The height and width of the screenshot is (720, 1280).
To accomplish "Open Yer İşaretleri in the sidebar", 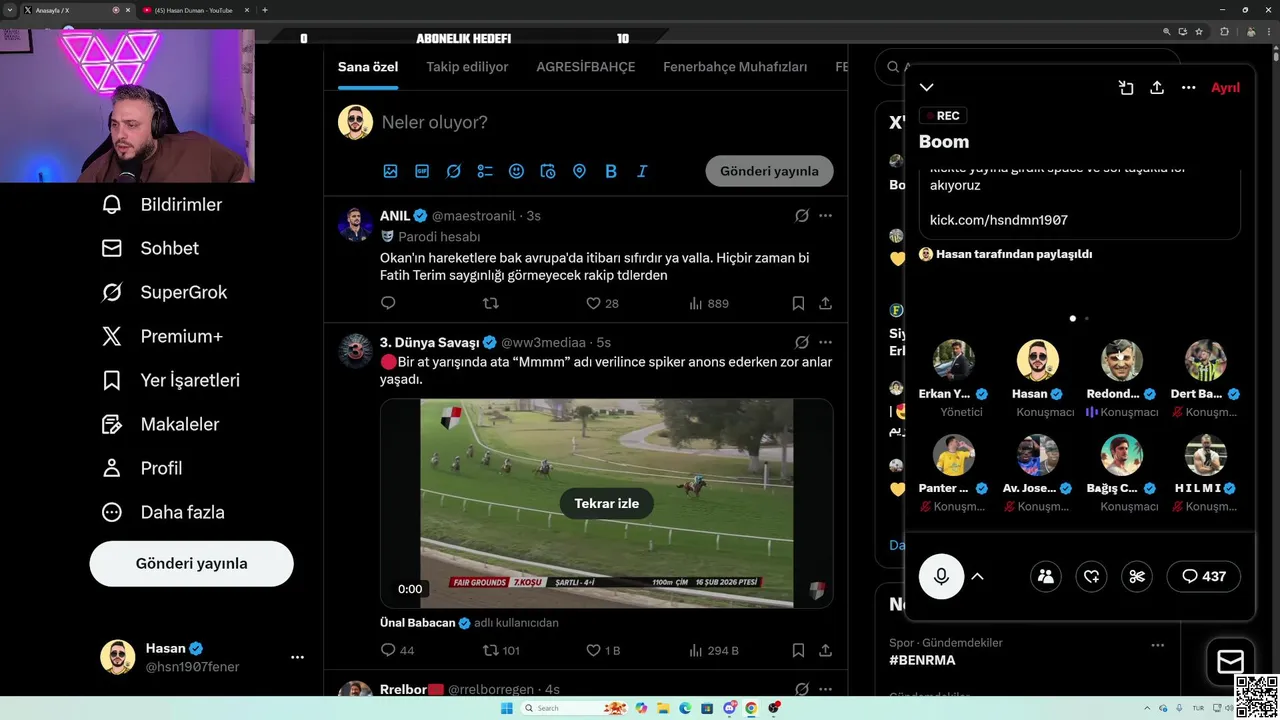I will tap(170, 380).
